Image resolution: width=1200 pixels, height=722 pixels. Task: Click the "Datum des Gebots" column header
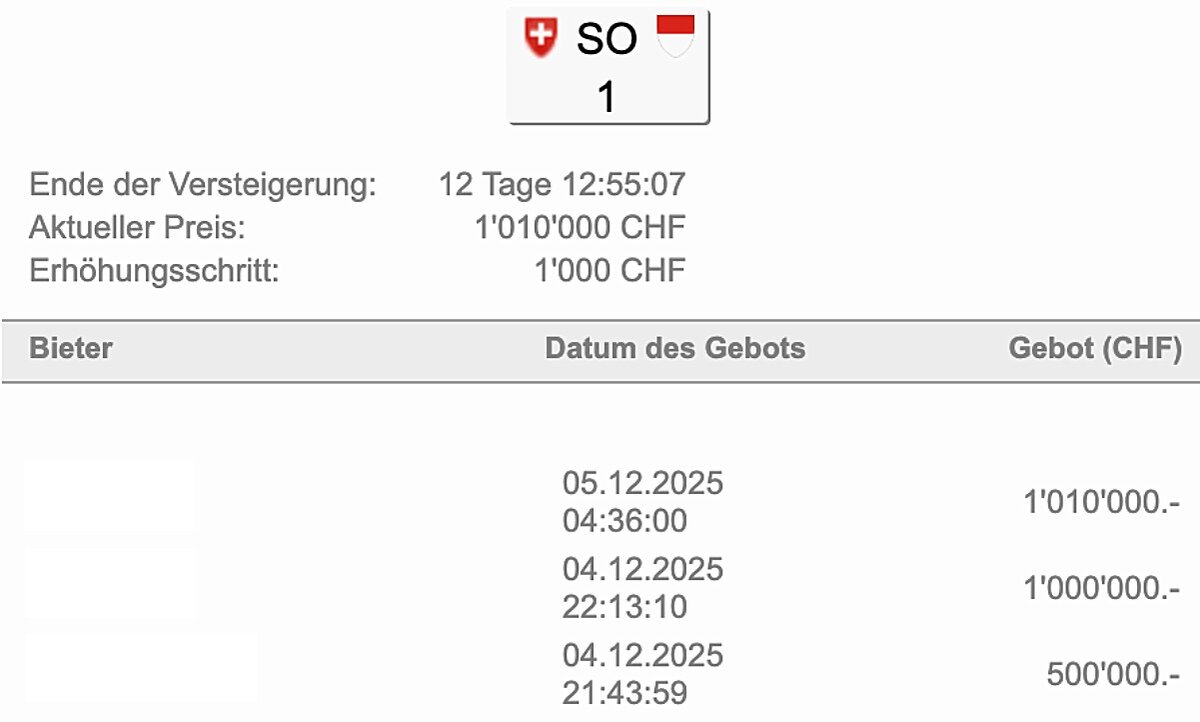point(675,349)
